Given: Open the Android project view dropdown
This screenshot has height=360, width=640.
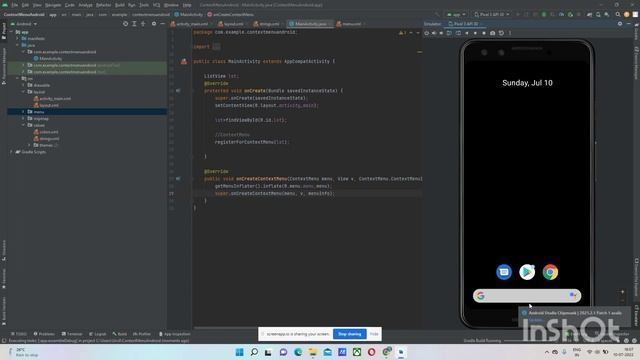Looking at the screenshot, I should coord(24,24).
